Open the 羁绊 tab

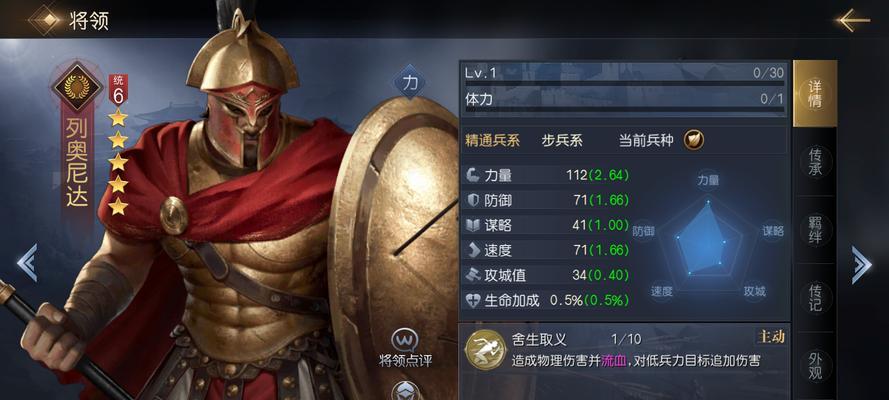point(815,230)
